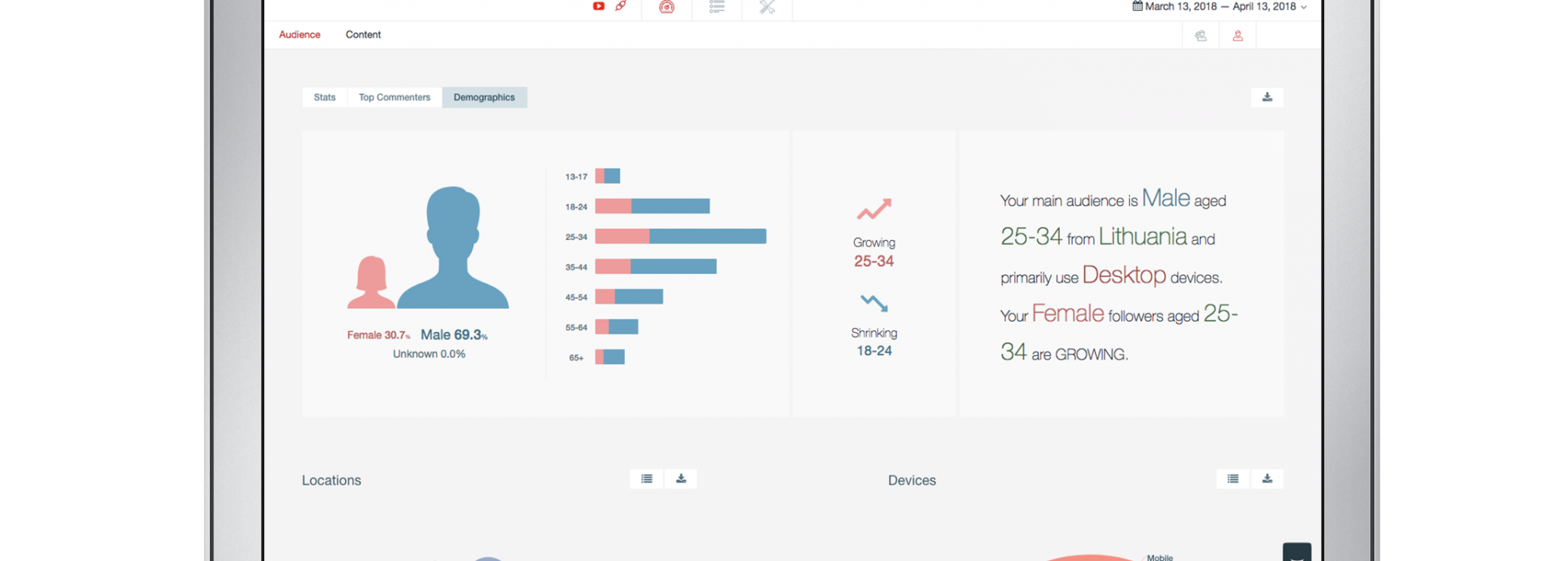
Task: Click the red single user icon
Action: tap(1238, 35)
